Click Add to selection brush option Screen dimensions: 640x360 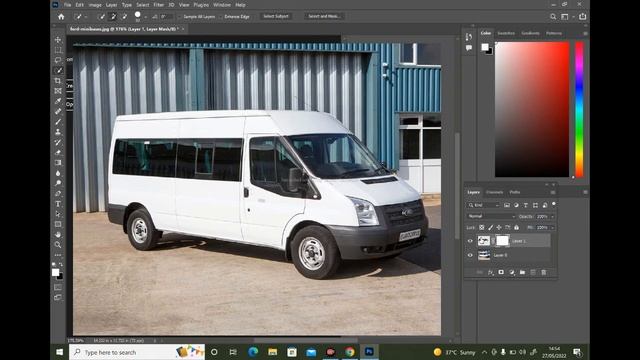113,16
